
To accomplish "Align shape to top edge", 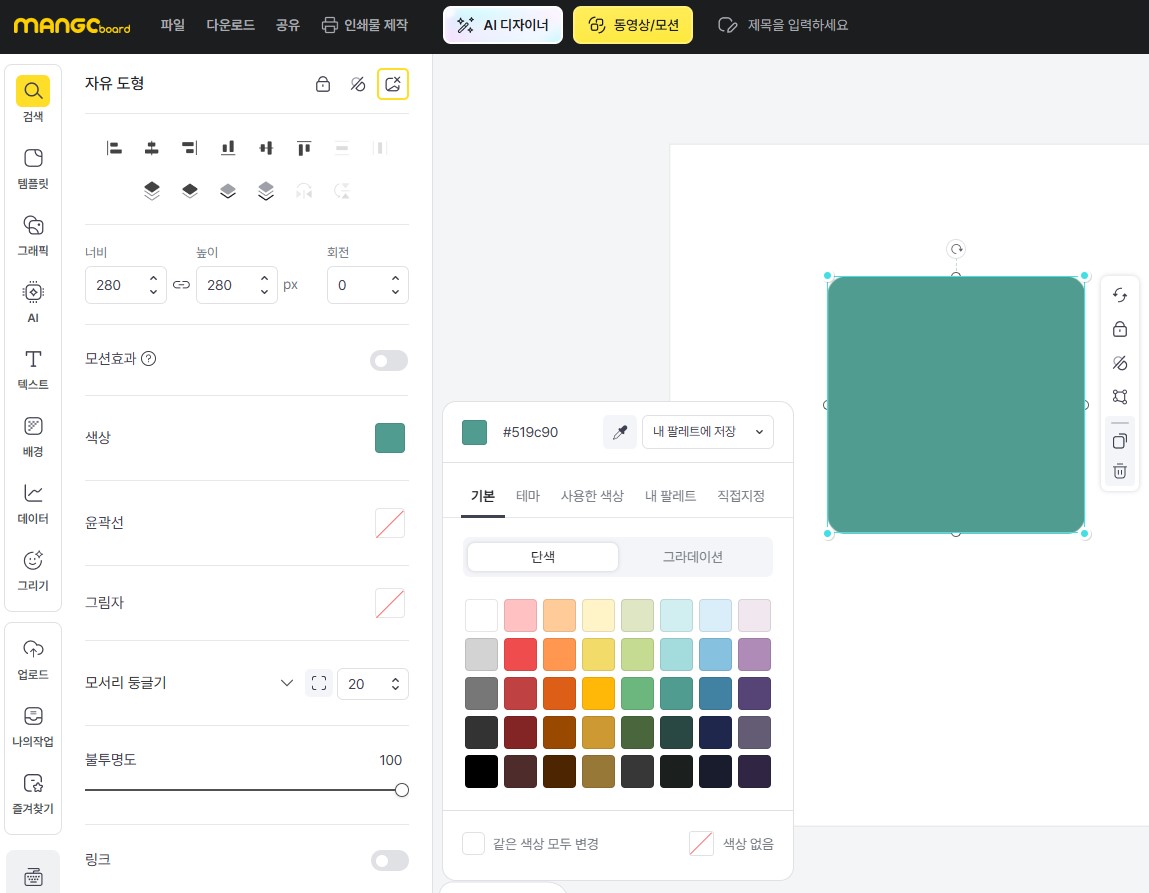I will (304, 148).
